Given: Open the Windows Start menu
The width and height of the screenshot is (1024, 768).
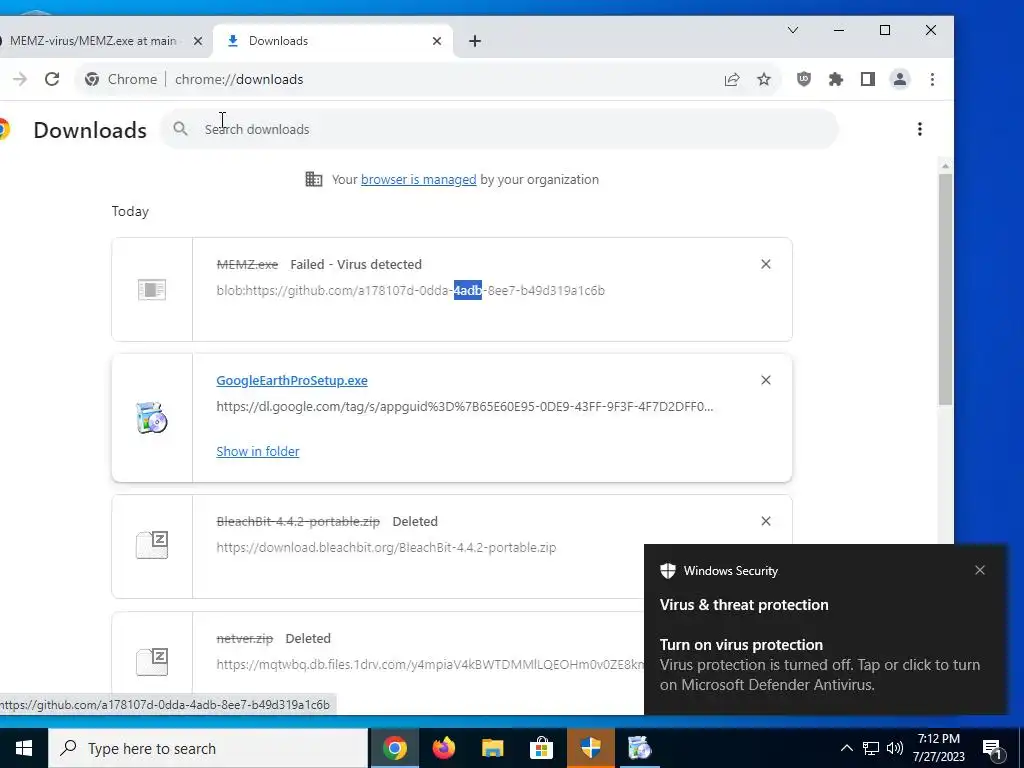Looking at the screenshot, I should 24,748.
